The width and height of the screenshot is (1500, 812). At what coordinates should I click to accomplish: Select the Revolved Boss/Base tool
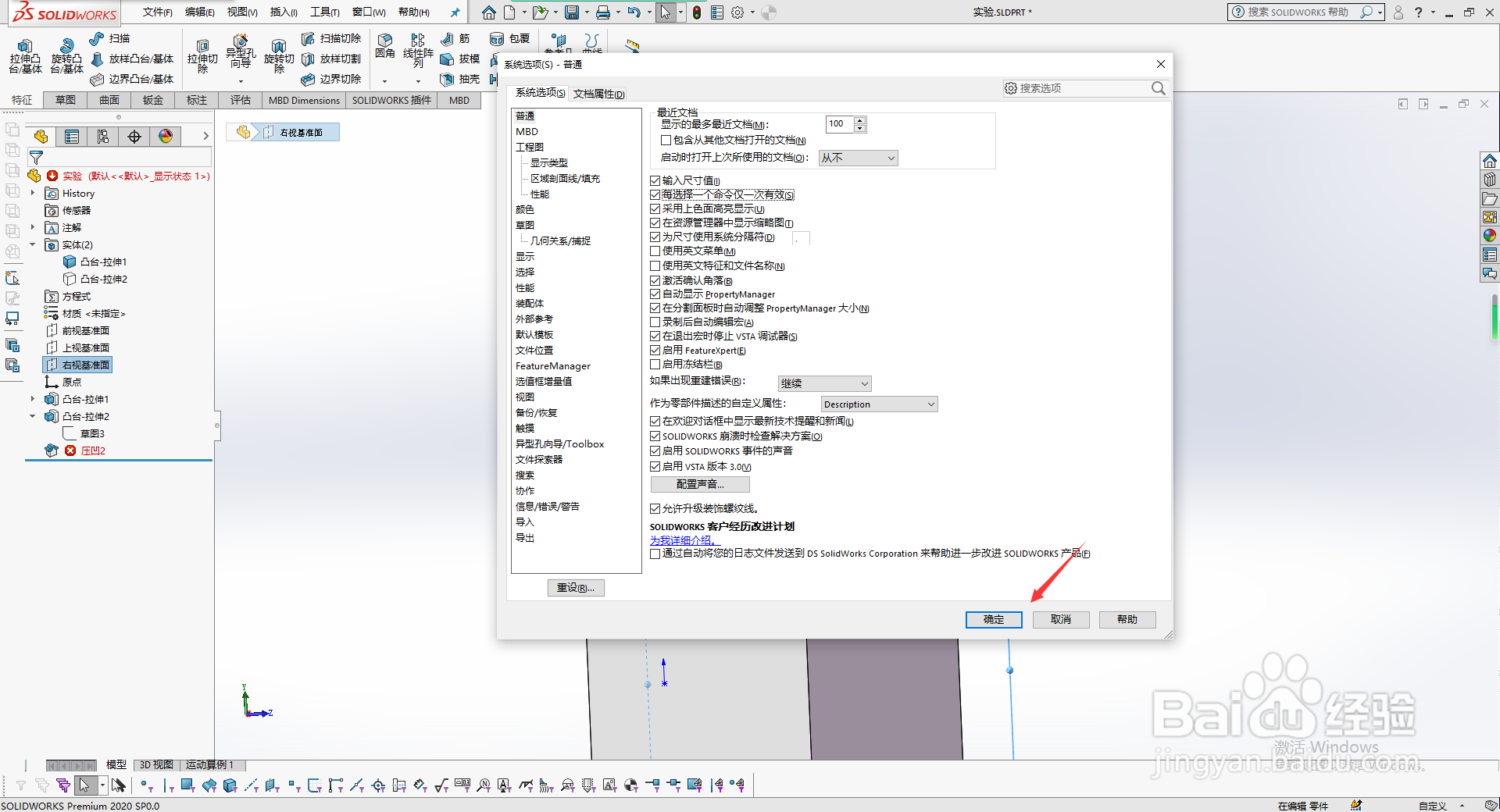[66, 56]
